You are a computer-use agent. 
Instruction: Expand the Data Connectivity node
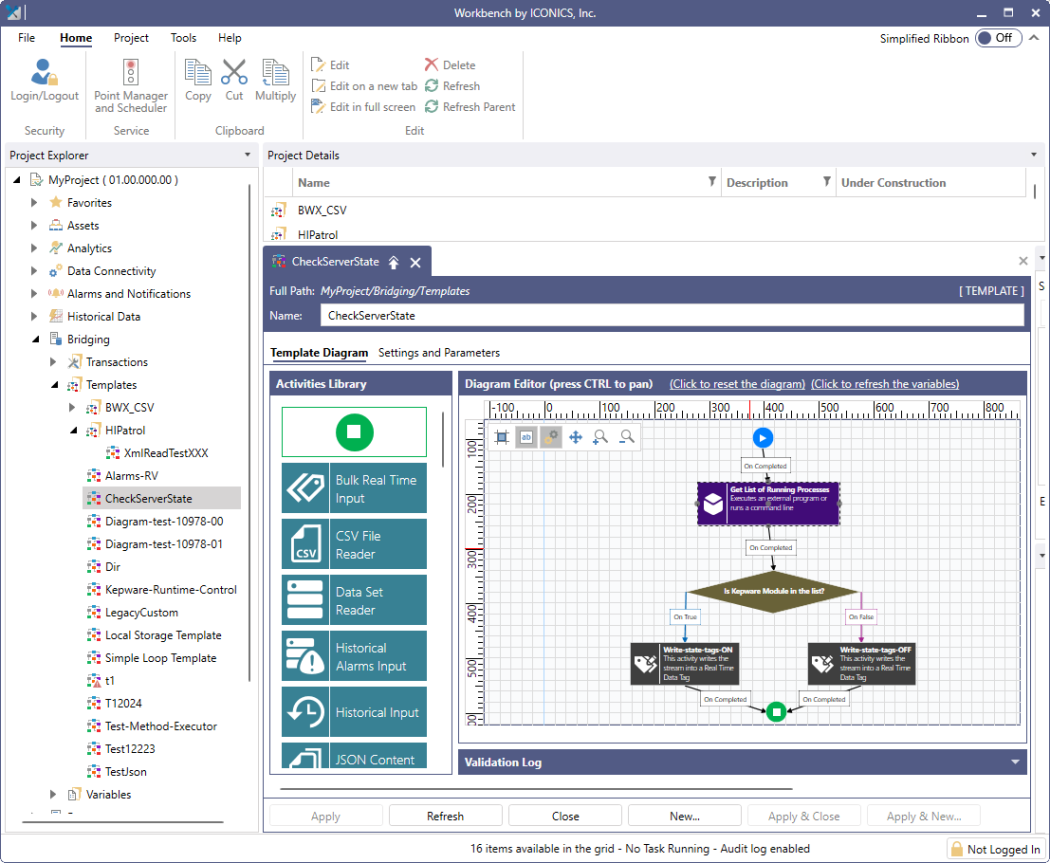33,270
